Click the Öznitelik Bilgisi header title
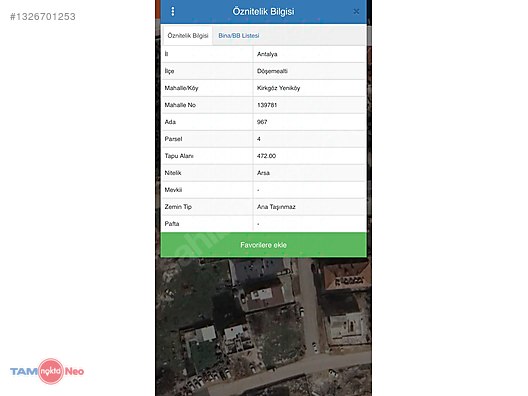 263,11
